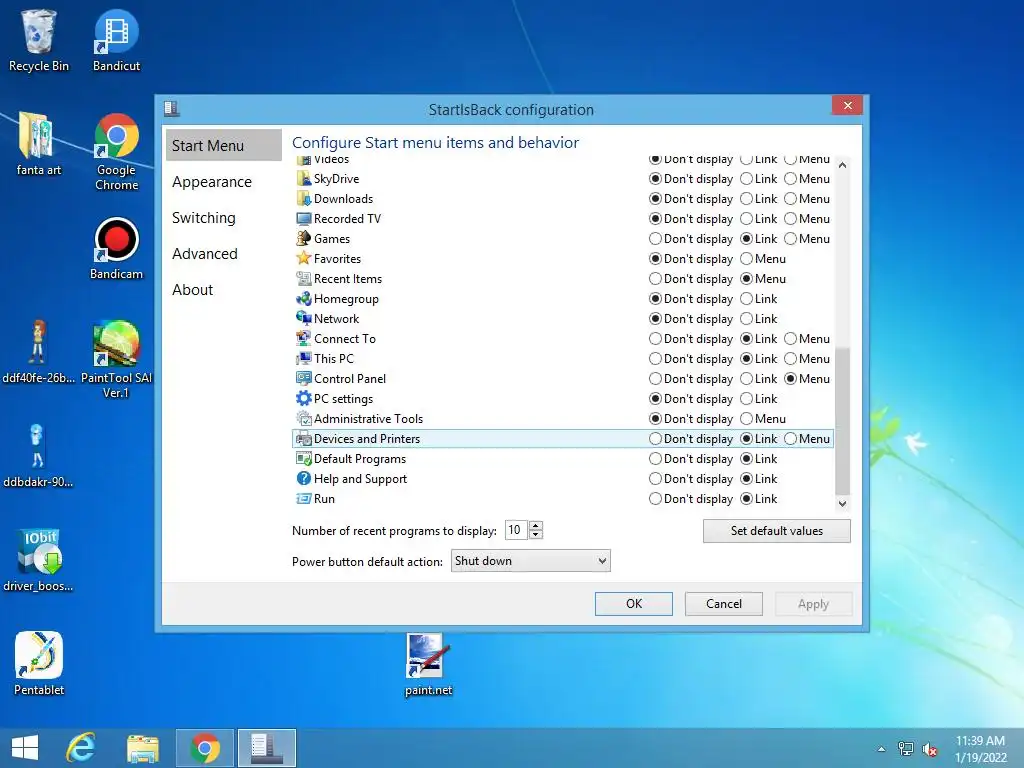Select the Connect To row label
Viewport: 1024px width, 768px height.
tap(345, 338)
